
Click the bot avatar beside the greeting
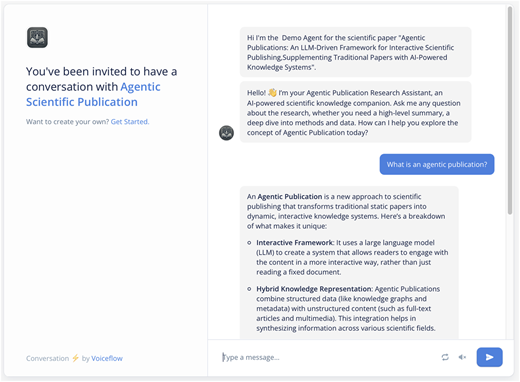[x=226, y=133]
